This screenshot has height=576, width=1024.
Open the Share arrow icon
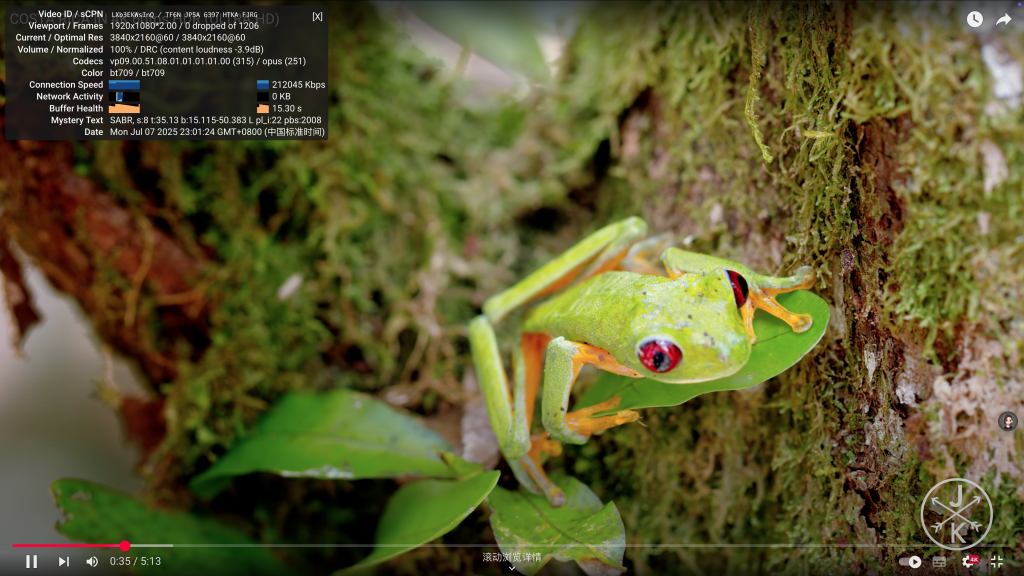pos(1003,19)
